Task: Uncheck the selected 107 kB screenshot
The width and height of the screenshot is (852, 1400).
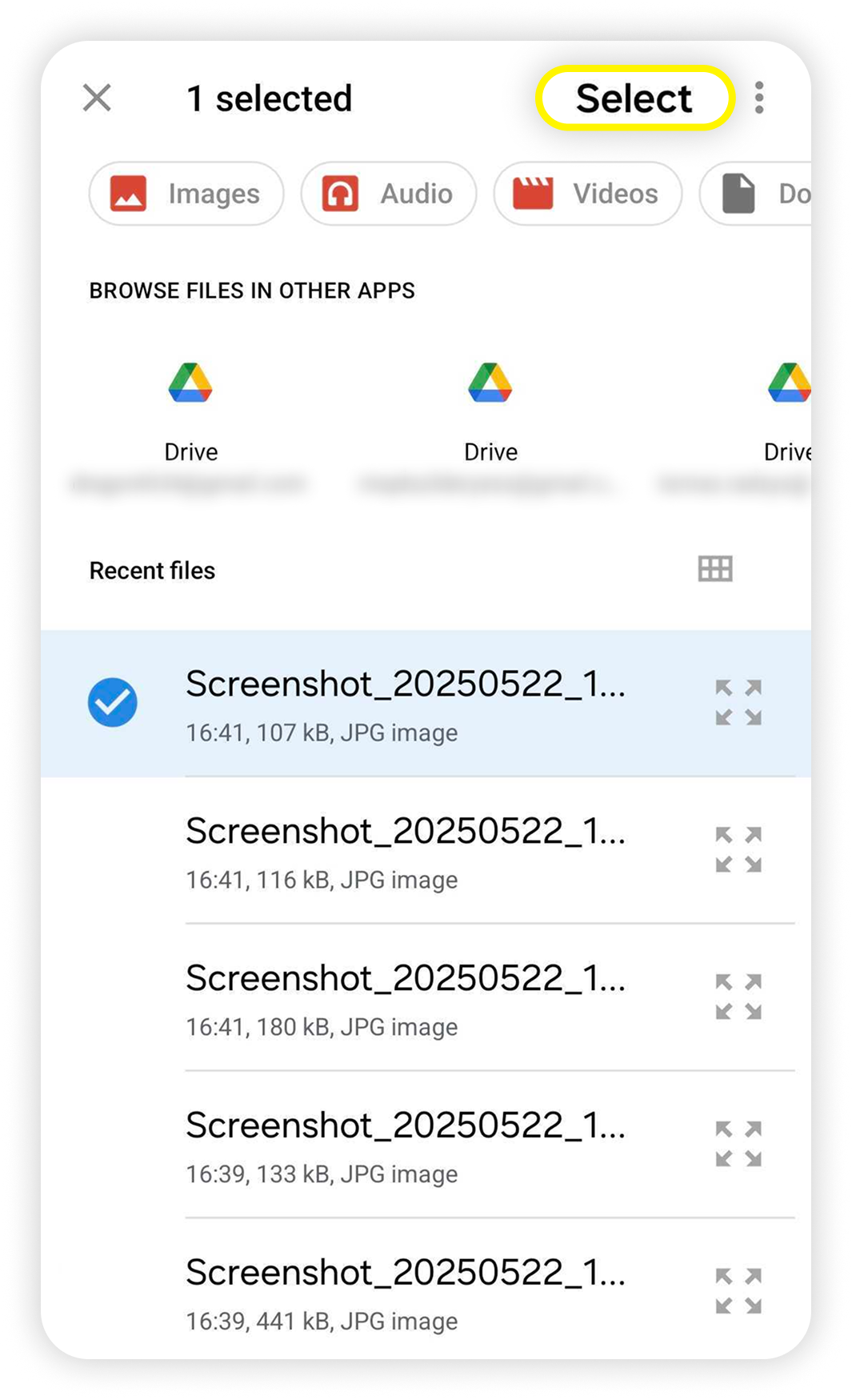Action: point(113,703)
